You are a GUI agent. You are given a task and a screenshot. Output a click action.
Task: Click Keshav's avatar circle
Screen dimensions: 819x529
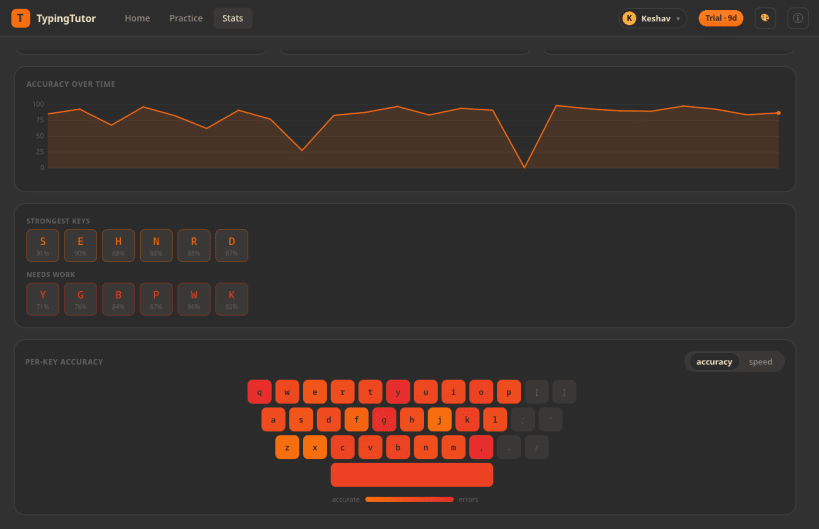click(x=629, y=18)
